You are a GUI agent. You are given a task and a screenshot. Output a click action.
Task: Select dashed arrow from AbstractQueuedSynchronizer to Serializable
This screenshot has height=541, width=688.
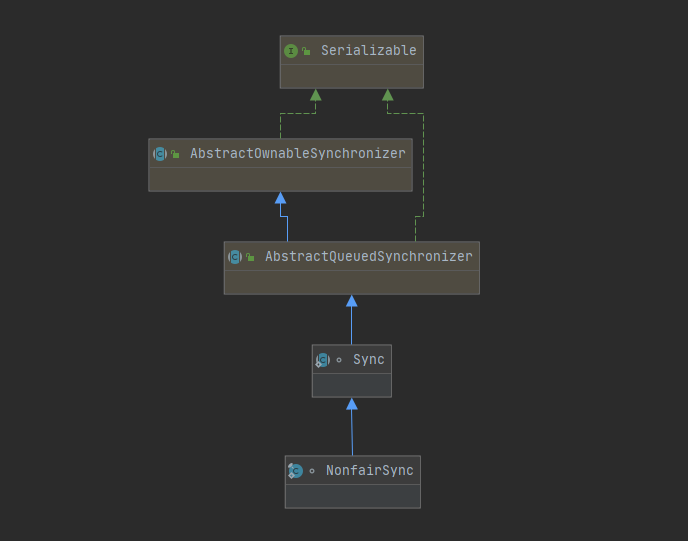(x=423, y=167)
